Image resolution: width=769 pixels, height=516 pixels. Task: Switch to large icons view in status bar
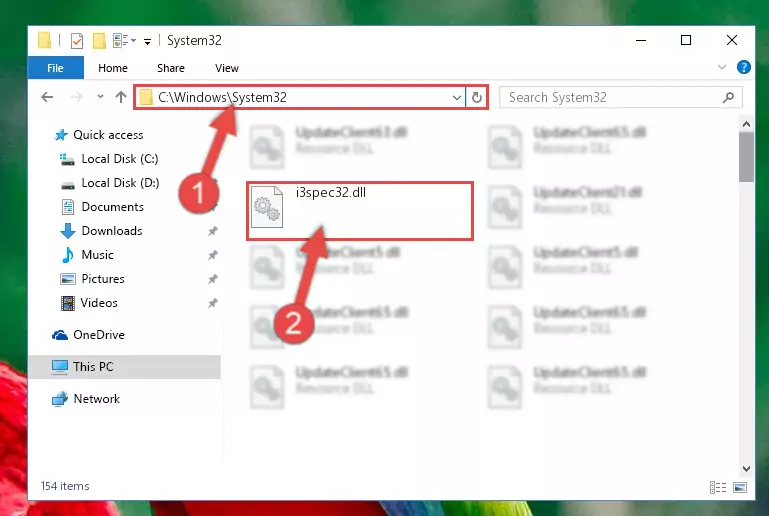[740, 487]
